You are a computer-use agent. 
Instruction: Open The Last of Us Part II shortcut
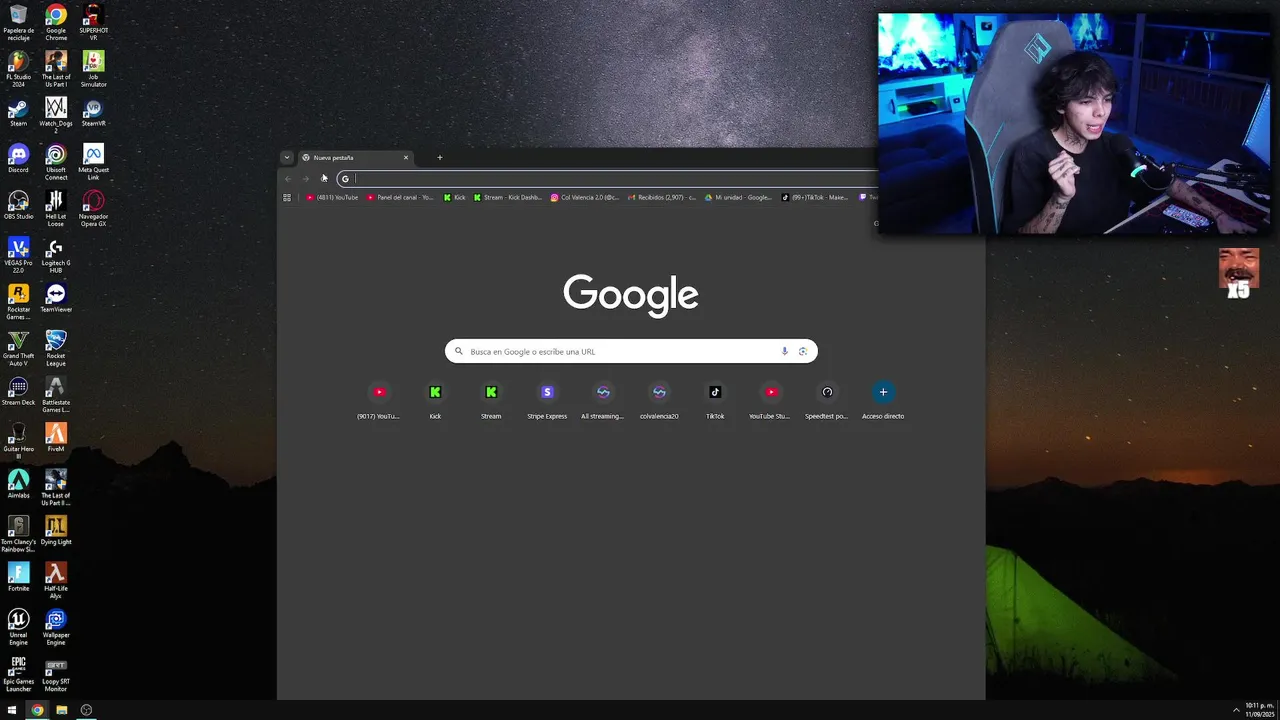coord(56,487)
